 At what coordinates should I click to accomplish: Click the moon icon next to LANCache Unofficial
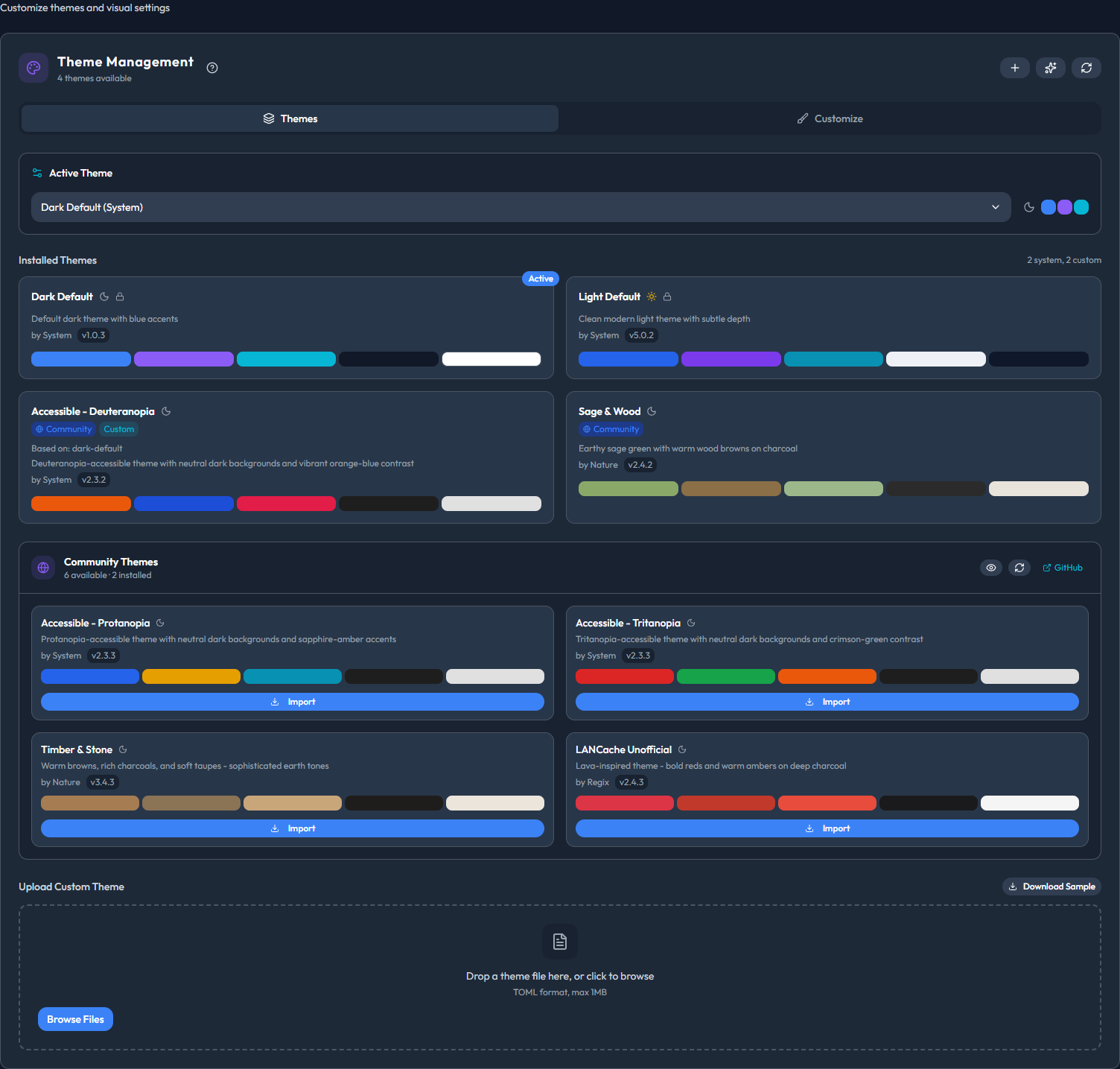pos(682,749)
